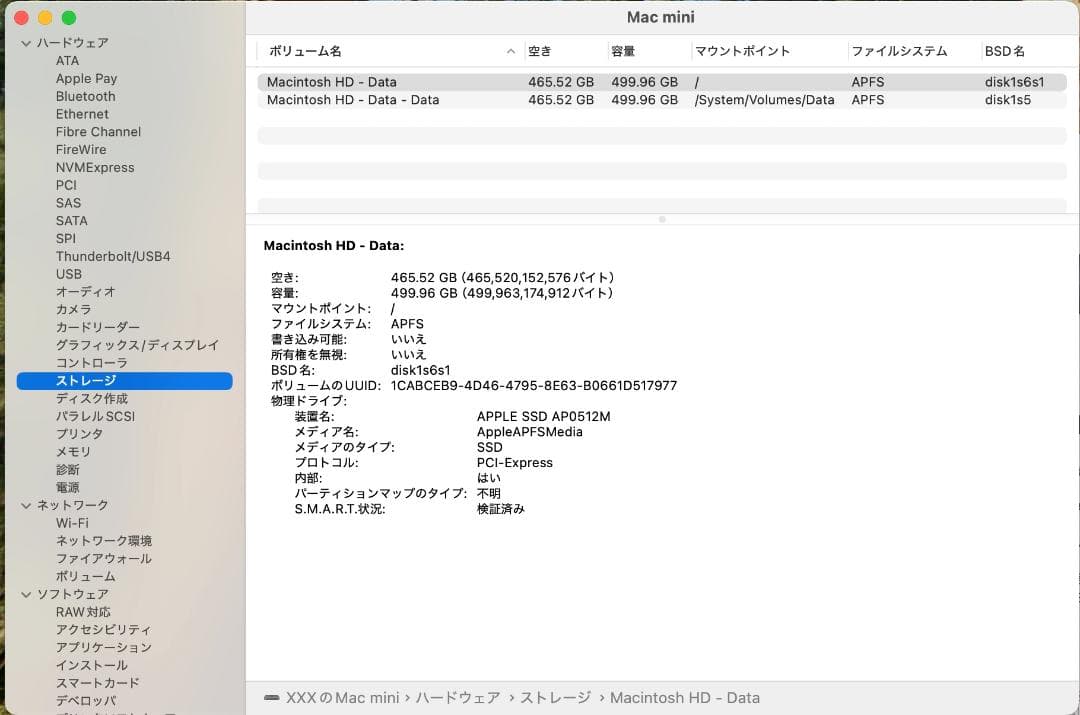This screenshot has width=1080, height=715.
Task: Click the pane splitter handle dot
Action: 662,219
